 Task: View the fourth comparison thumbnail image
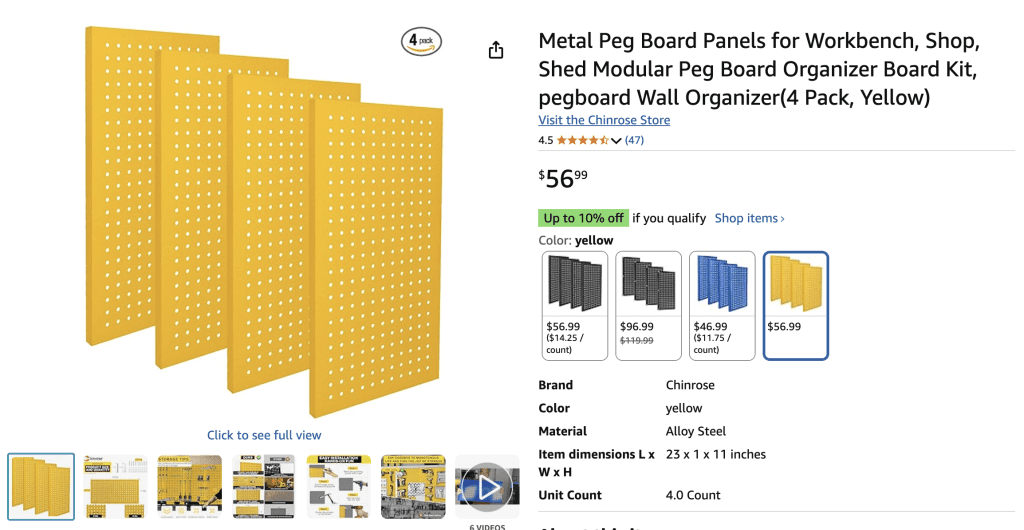(x=264, y=487)
